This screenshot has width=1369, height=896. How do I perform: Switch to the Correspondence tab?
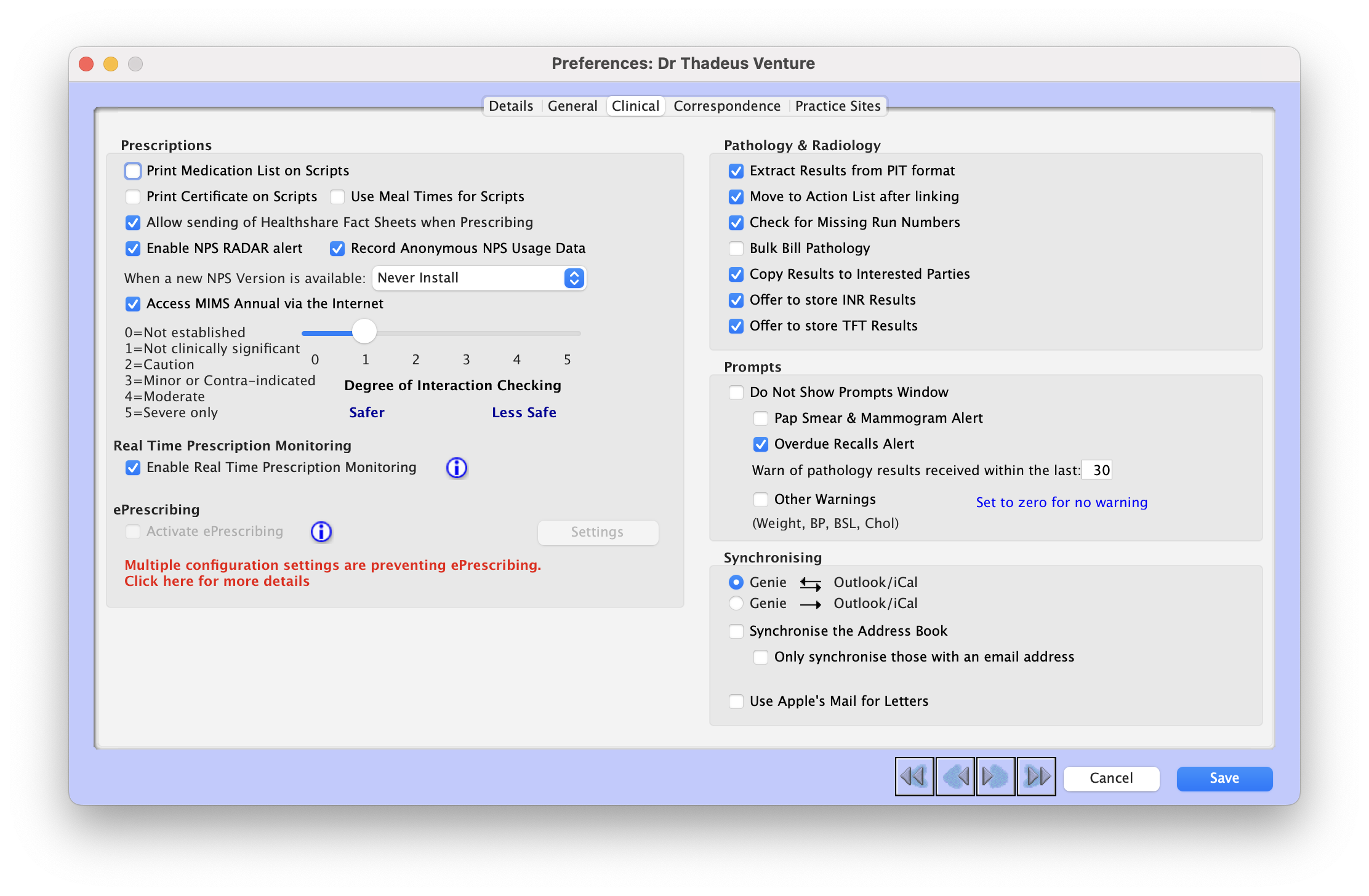[x=726, y=106]
